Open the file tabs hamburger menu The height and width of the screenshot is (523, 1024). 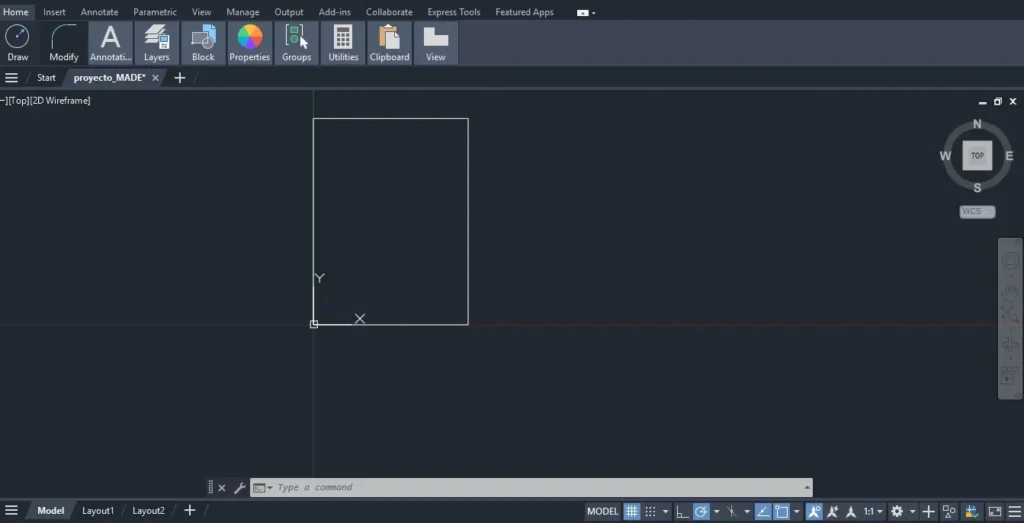click(x=11, y=78)
